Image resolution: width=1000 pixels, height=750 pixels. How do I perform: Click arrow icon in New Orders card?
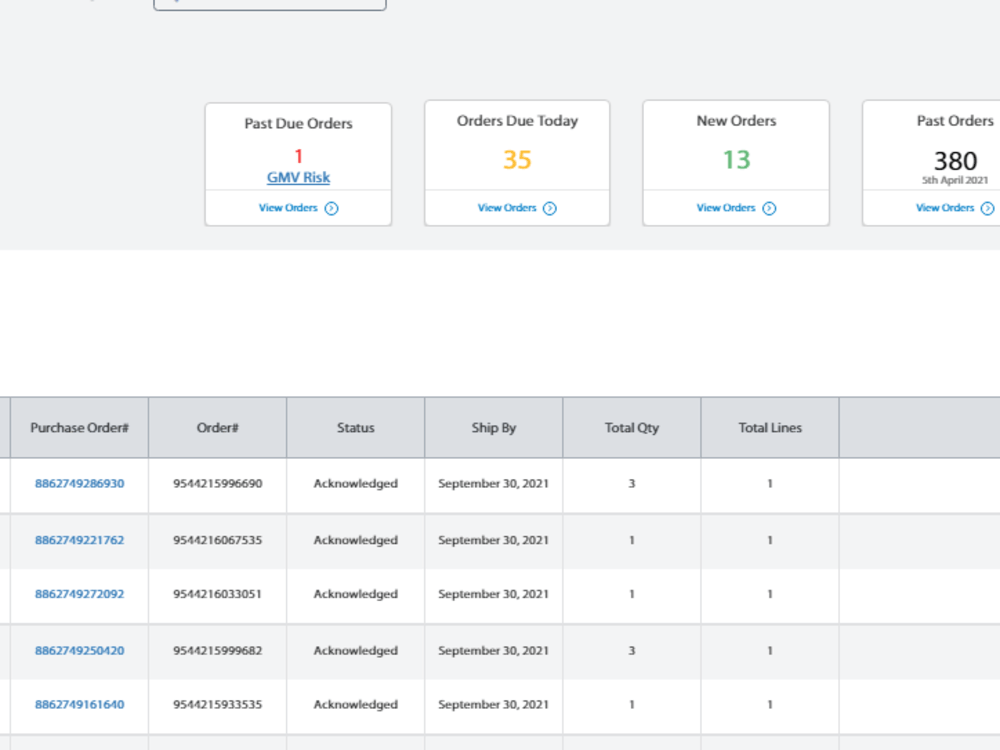(x=769, y=209)
